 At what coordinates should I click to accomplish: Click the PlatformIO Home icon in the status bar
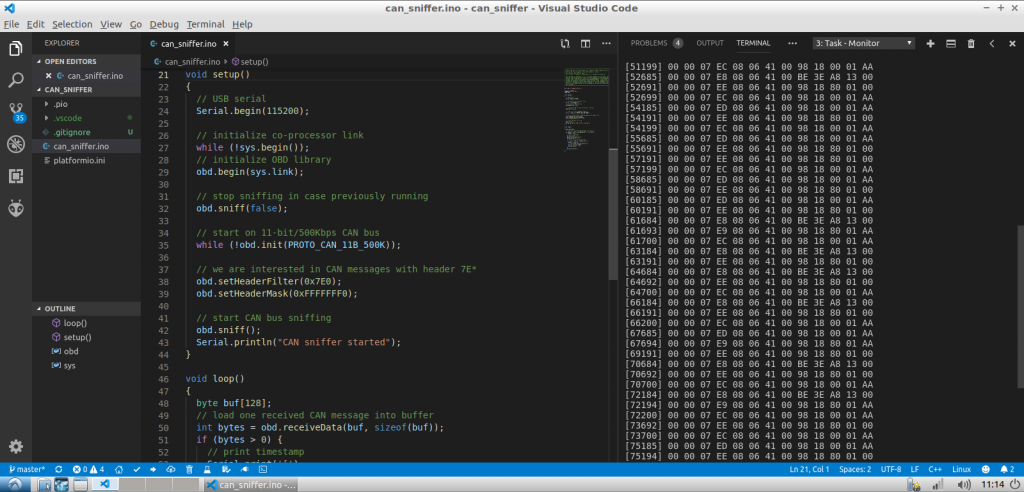[119, 469]
